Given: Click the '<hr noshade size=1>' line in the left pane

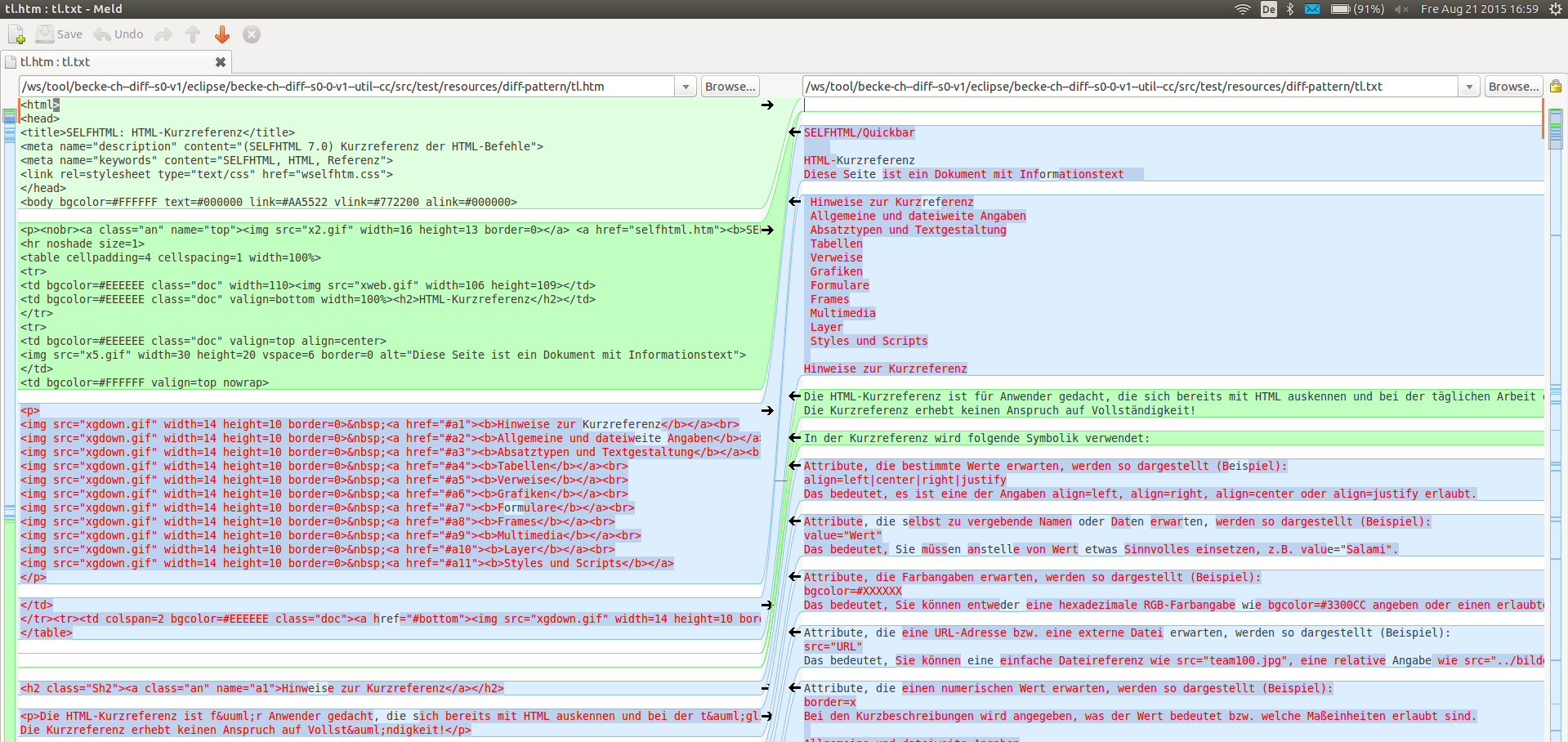Looking at the screenshot, I should (83, 244).
